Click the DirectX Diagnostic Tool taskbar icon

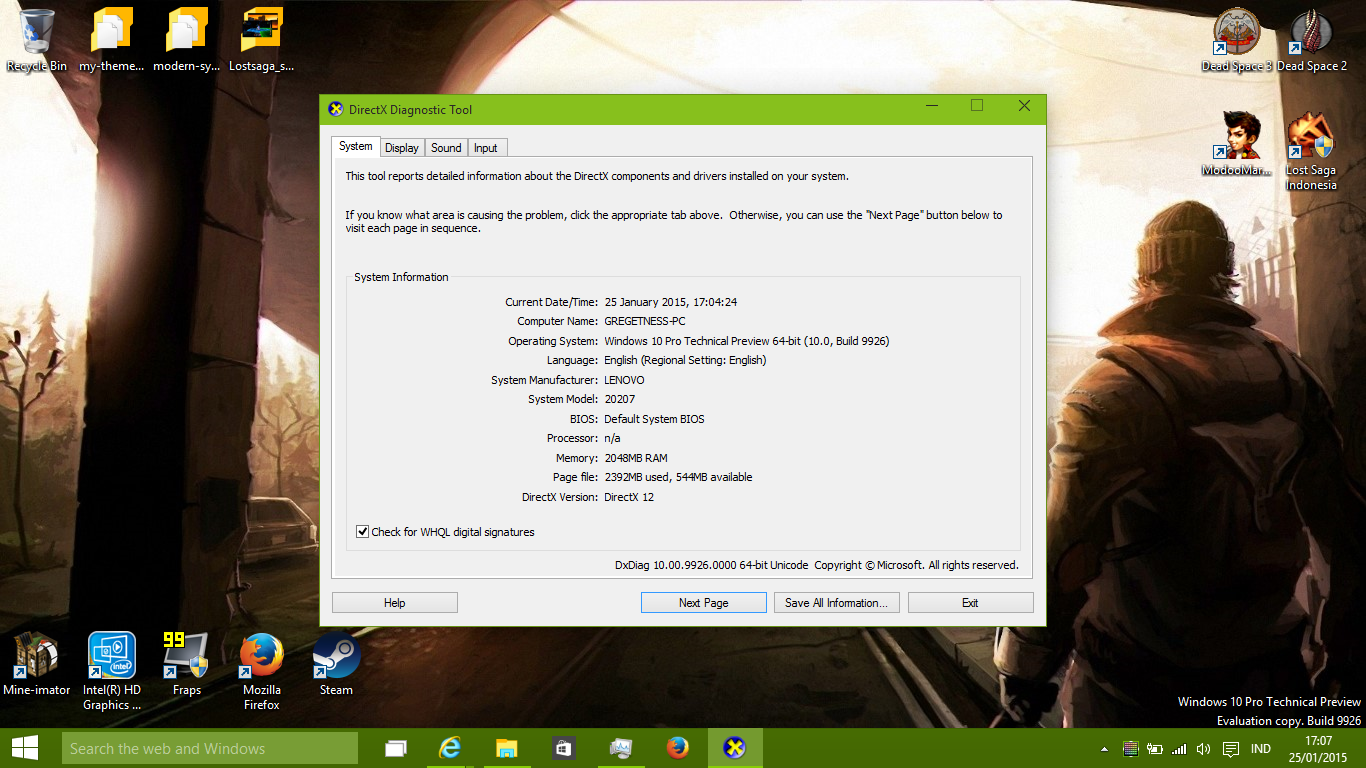tap(735, 748)
